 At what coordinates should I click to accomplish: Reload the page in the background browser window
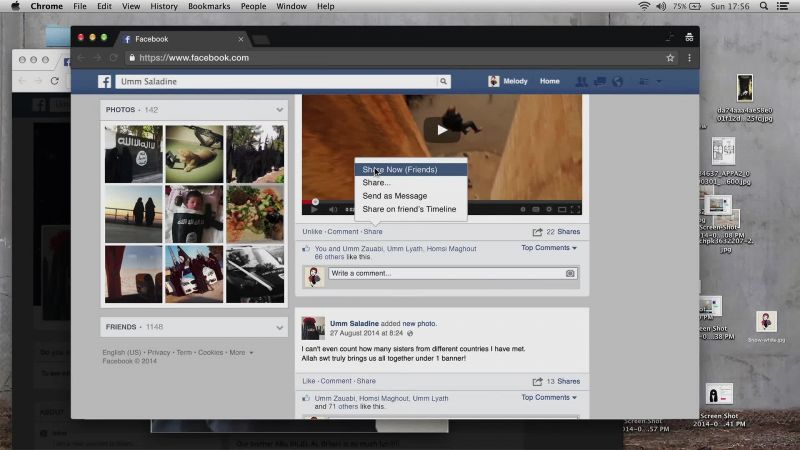[x=55, y=81]
